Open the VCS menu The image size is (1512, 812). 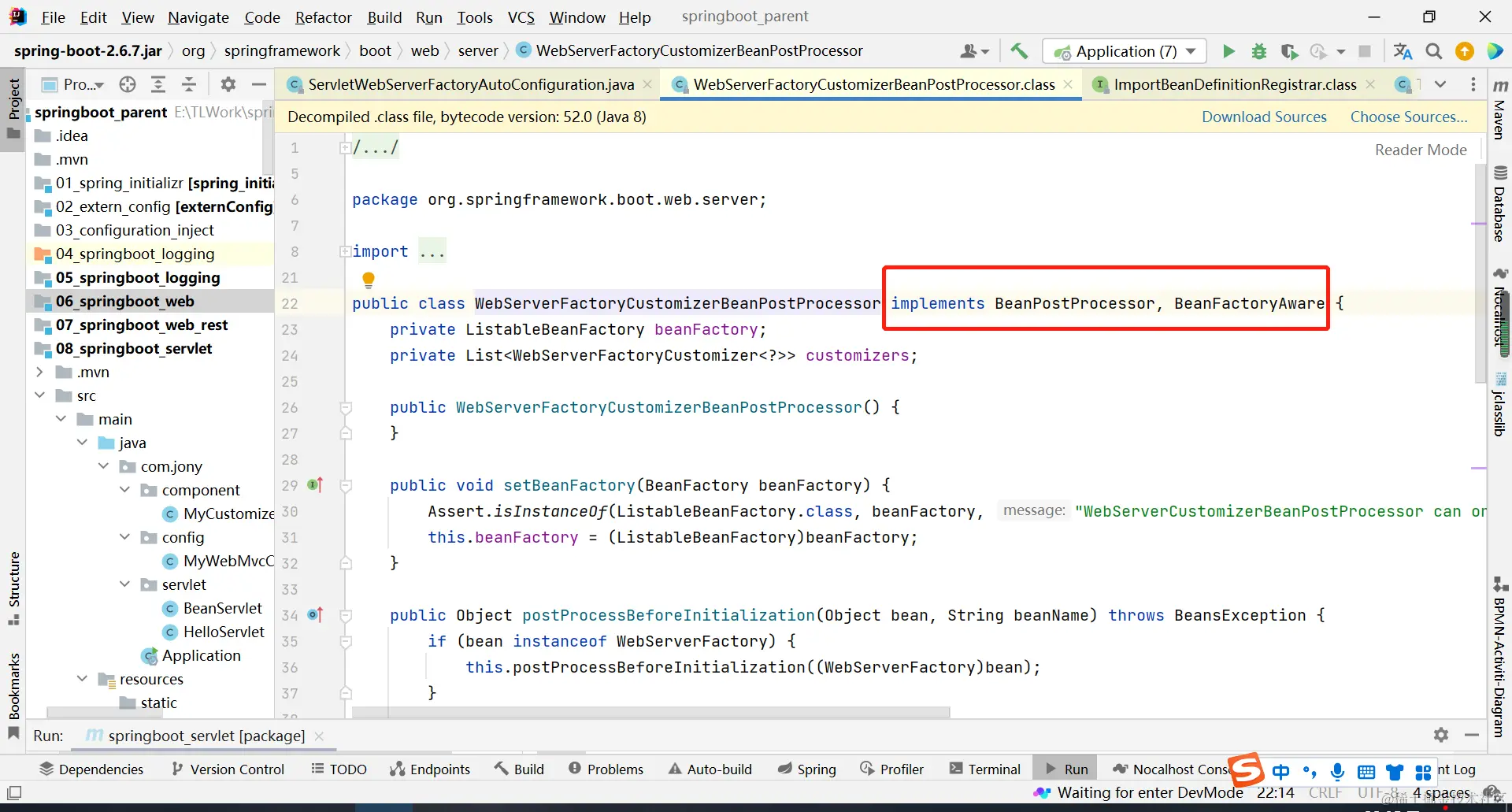coord(521,17)
